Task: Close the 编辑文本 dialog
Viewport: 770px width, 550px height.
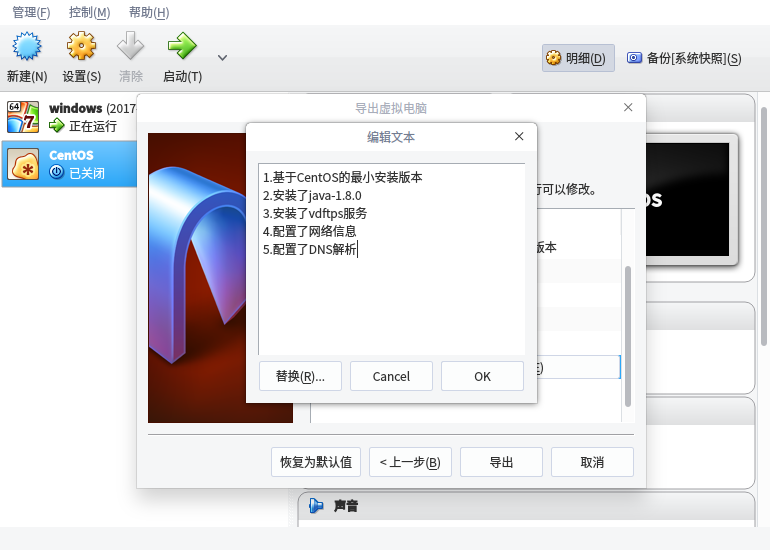Action: pos(519,137)
